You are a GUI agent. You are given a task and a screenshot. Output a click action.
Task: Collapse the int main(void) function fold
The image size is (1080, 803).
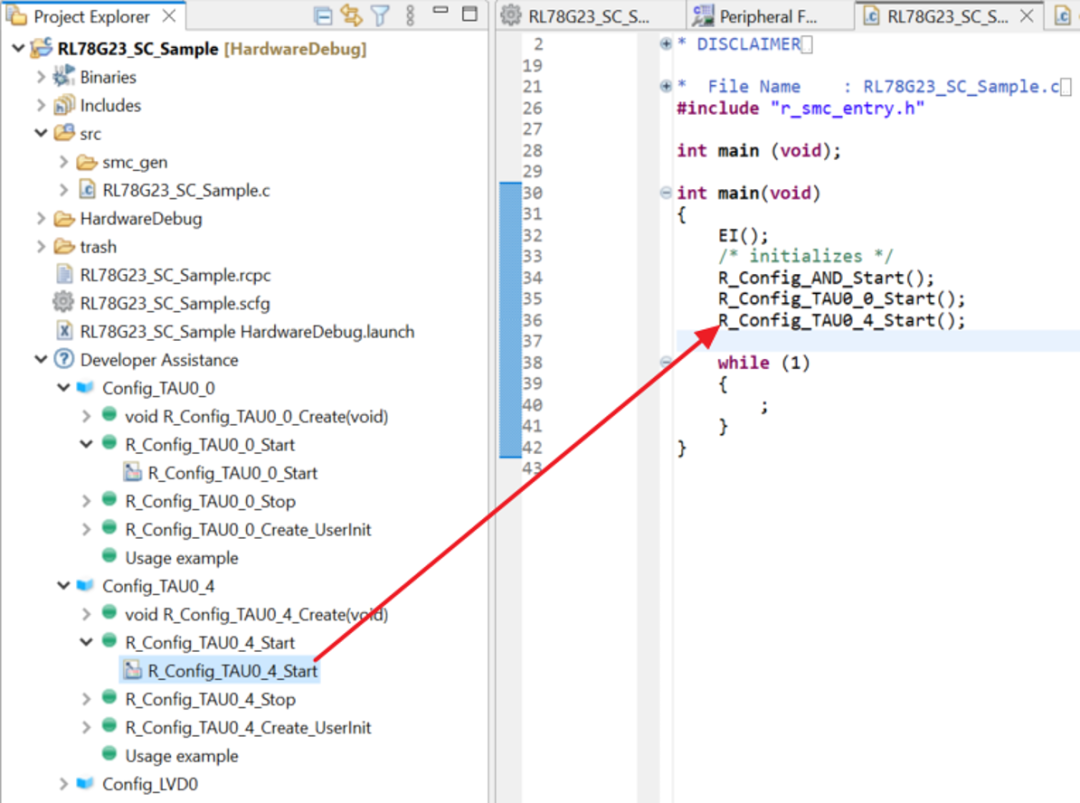coord(665,193)
